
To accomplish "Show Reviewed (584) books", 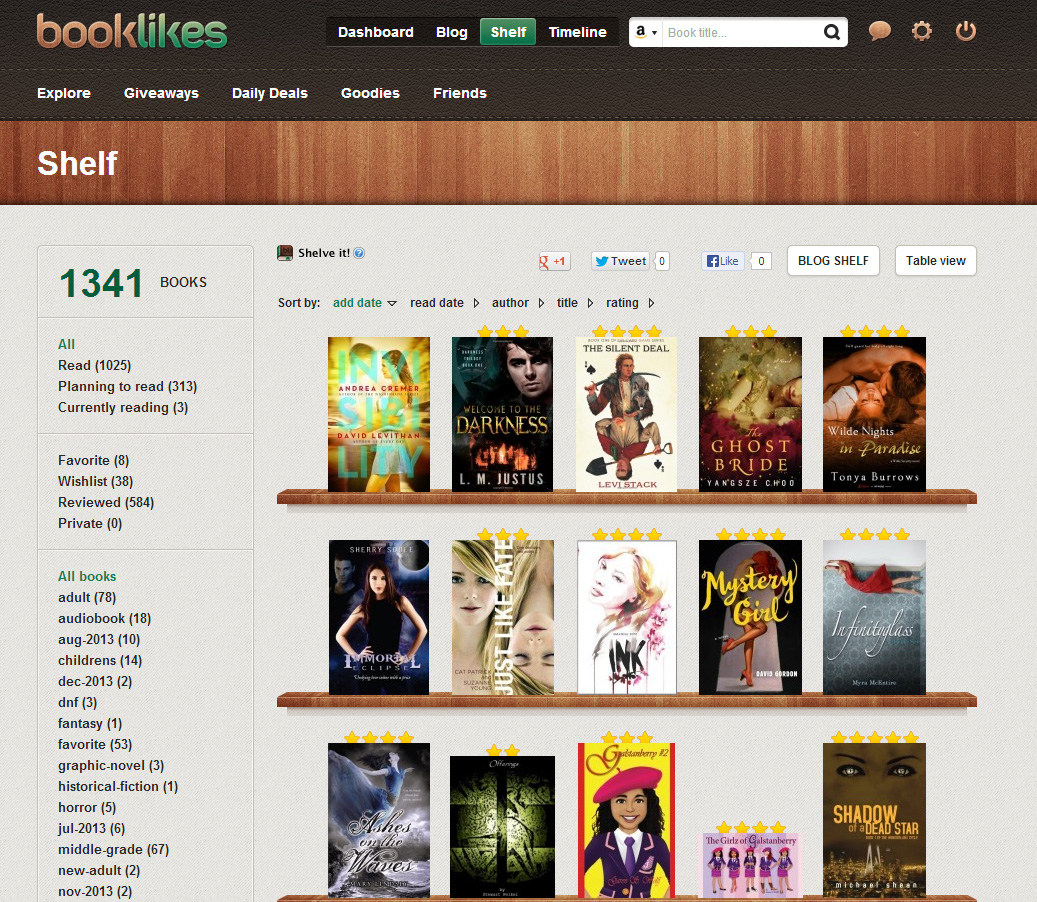I will (x=106, y=503).
